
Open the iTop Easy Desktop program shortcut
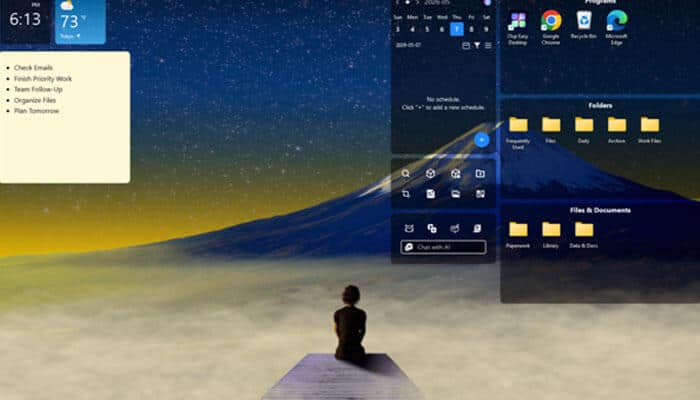[518, 28]
